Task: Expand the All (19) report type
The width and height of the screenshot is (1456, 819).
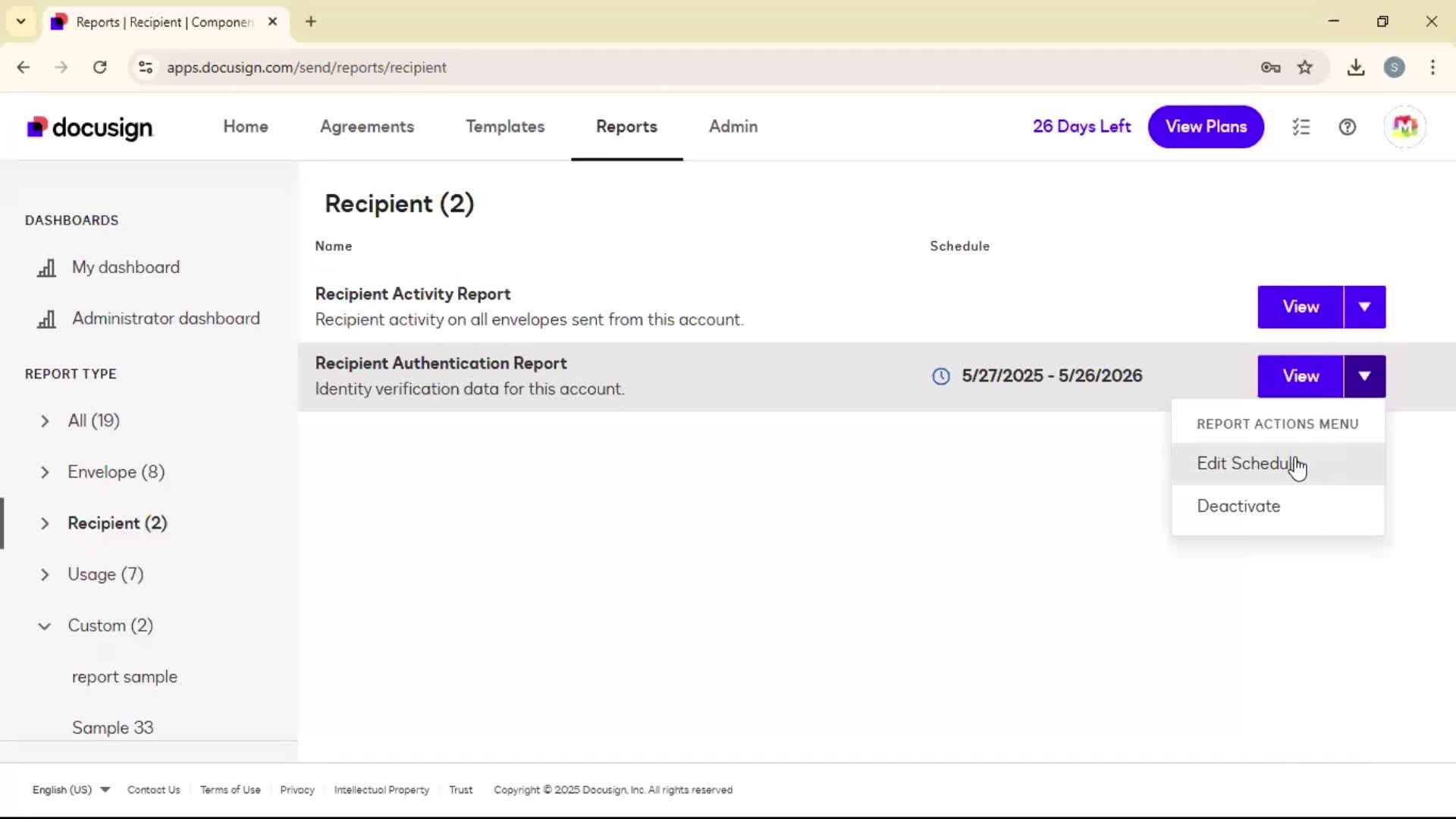Action: pos(45,421)
